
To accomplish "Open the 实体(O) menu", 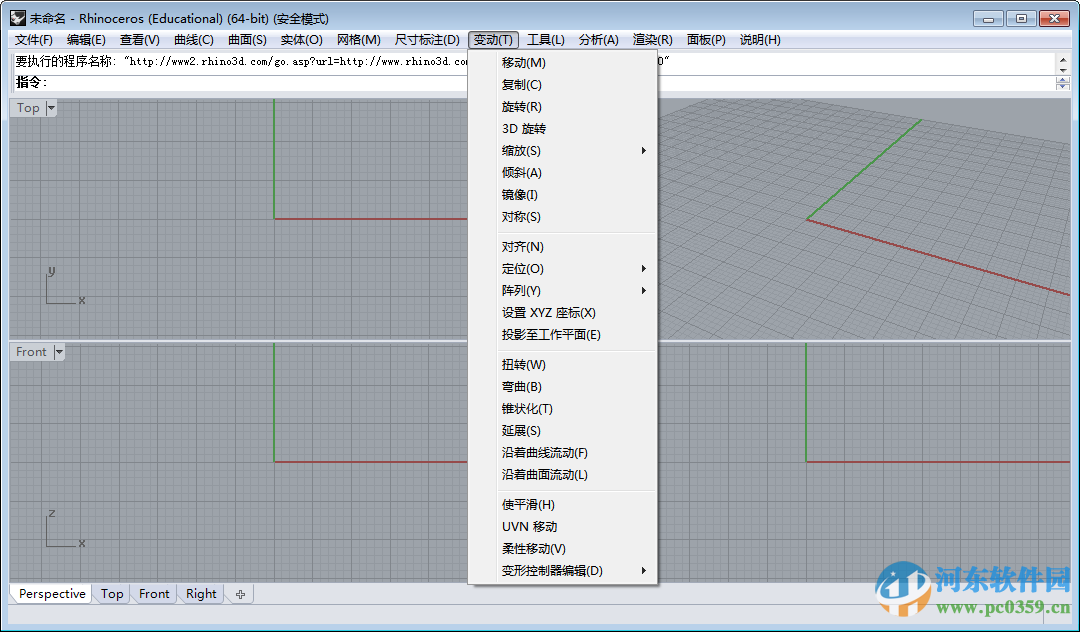I will [302, 40].
